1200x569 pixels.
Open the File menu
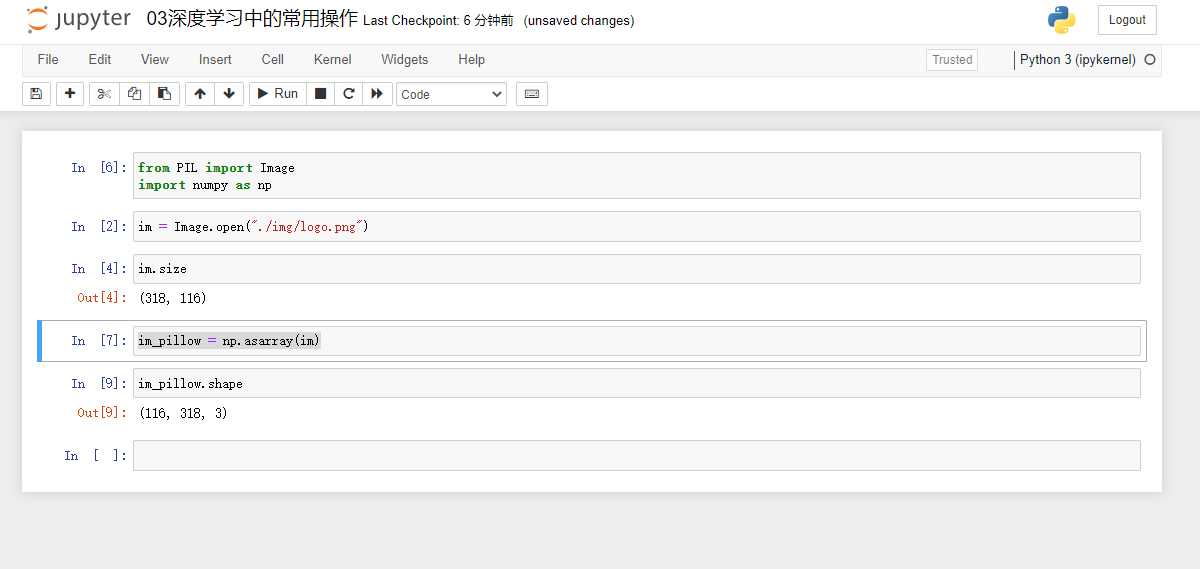(x=48, y=60)
